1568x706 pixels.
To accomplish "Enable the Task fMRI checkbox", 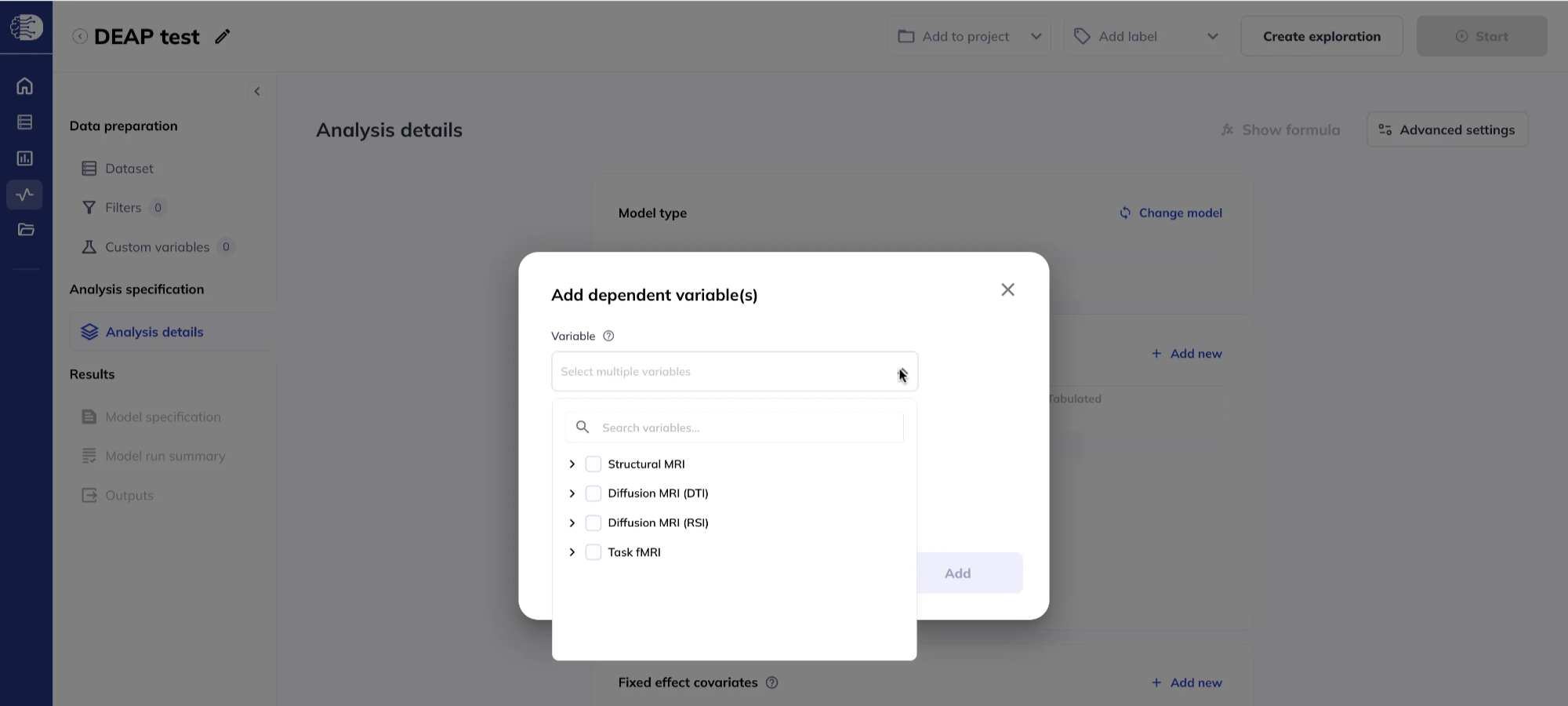I will [x=593, y=552].
